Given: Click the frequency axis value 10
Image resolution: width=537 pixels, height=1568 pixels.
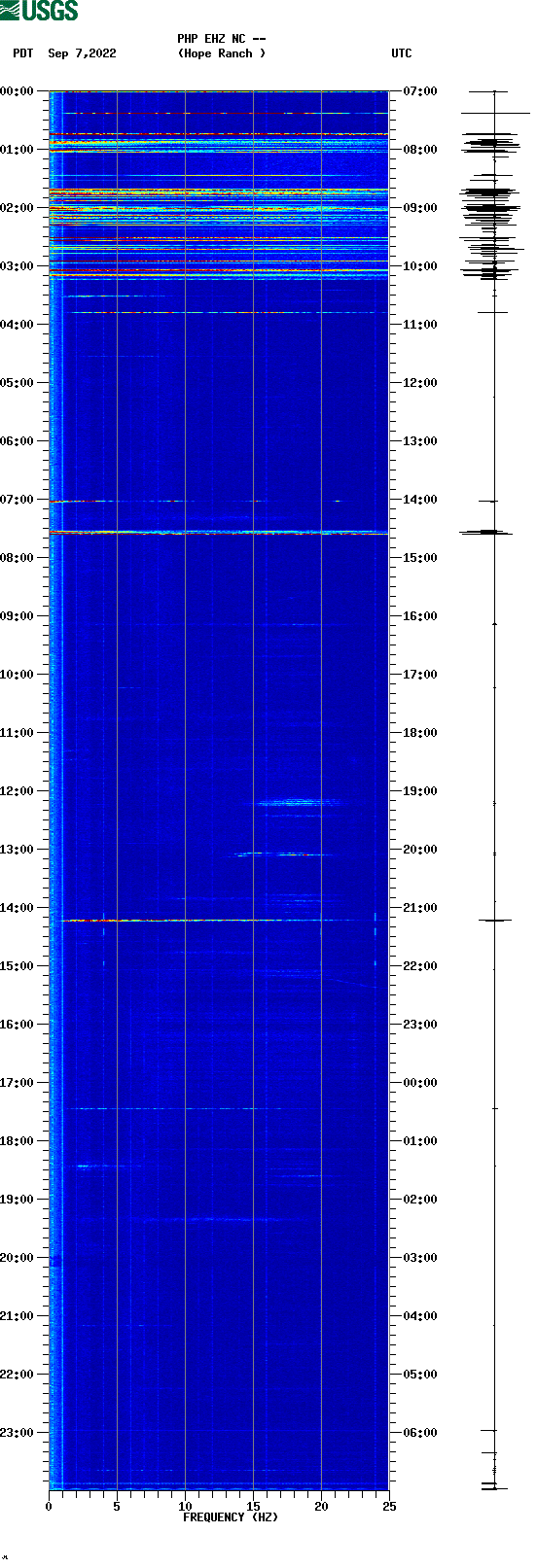Looking at the screenshot, I should 185,1507.
